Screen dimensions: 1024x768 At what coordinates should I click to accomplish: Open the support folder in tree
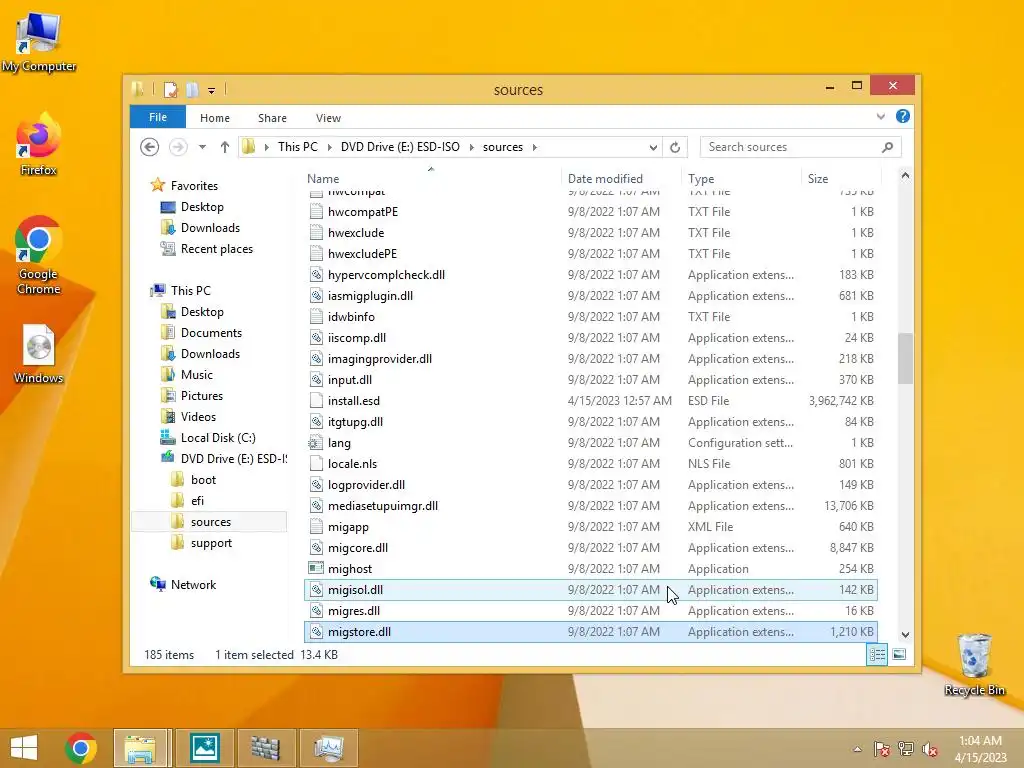211,543
